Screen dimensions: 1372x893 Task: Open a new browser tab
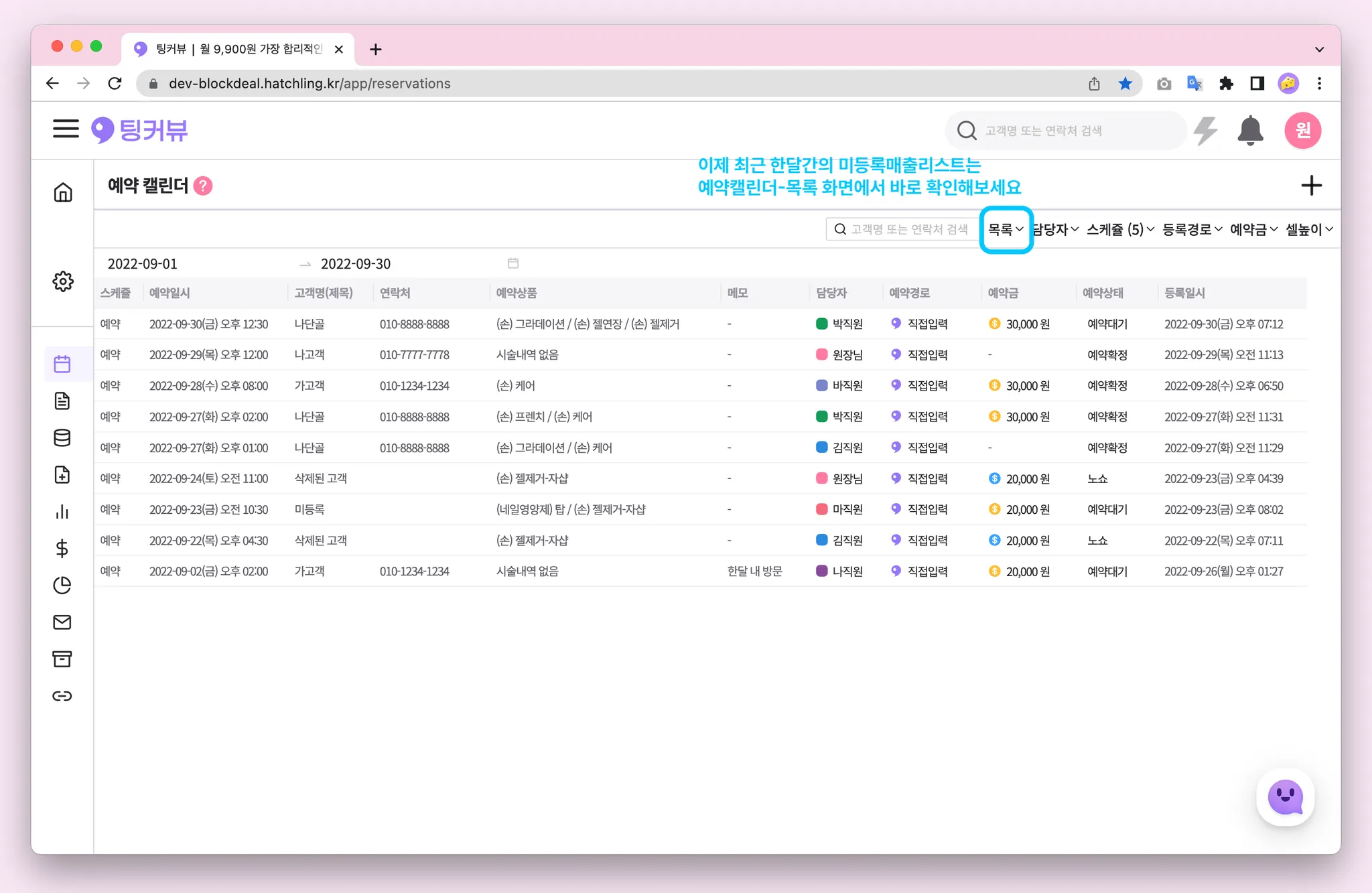pos(376,49)
